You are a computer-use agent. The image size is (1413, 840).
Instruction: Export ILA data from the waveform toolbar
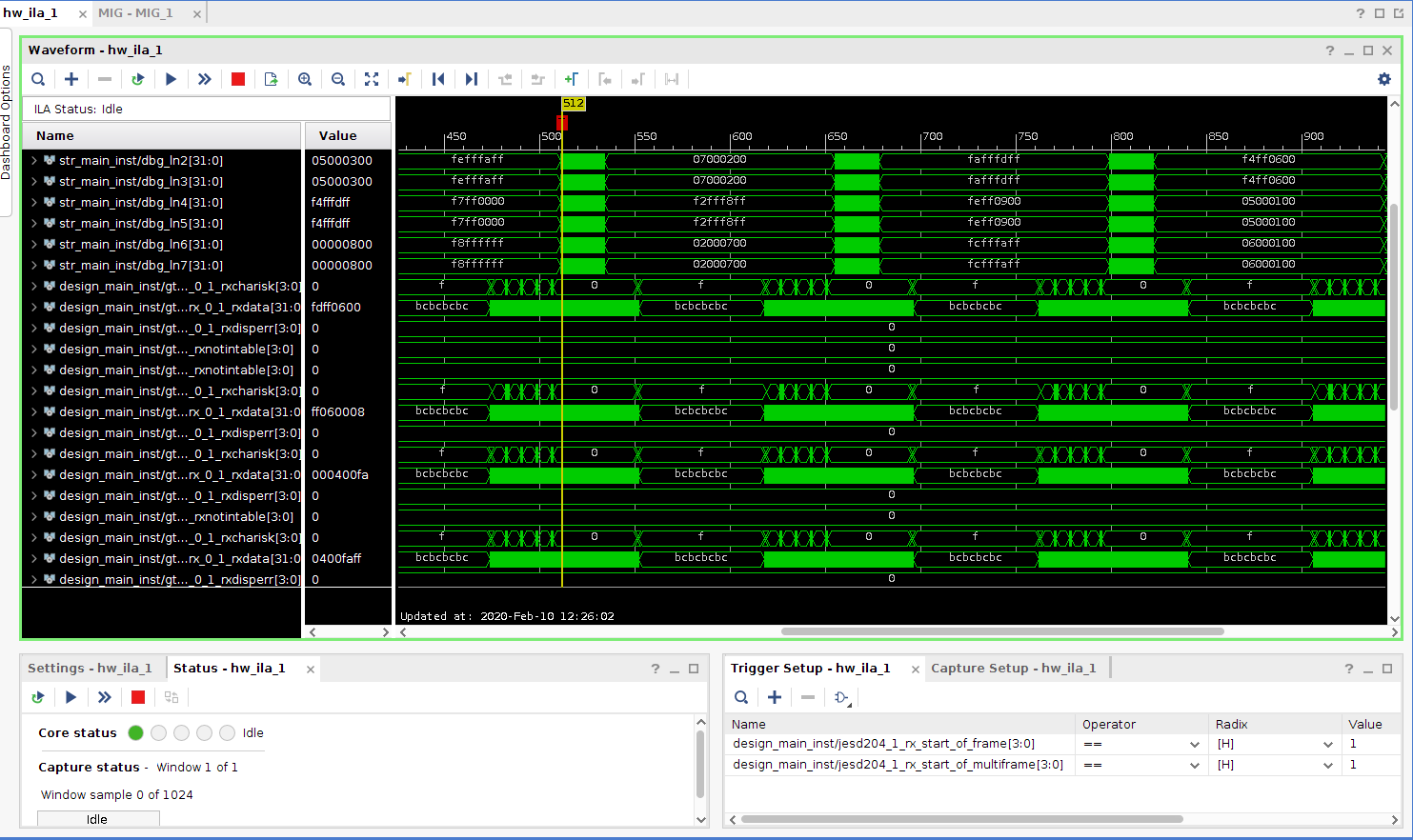[x=272, y=79]
